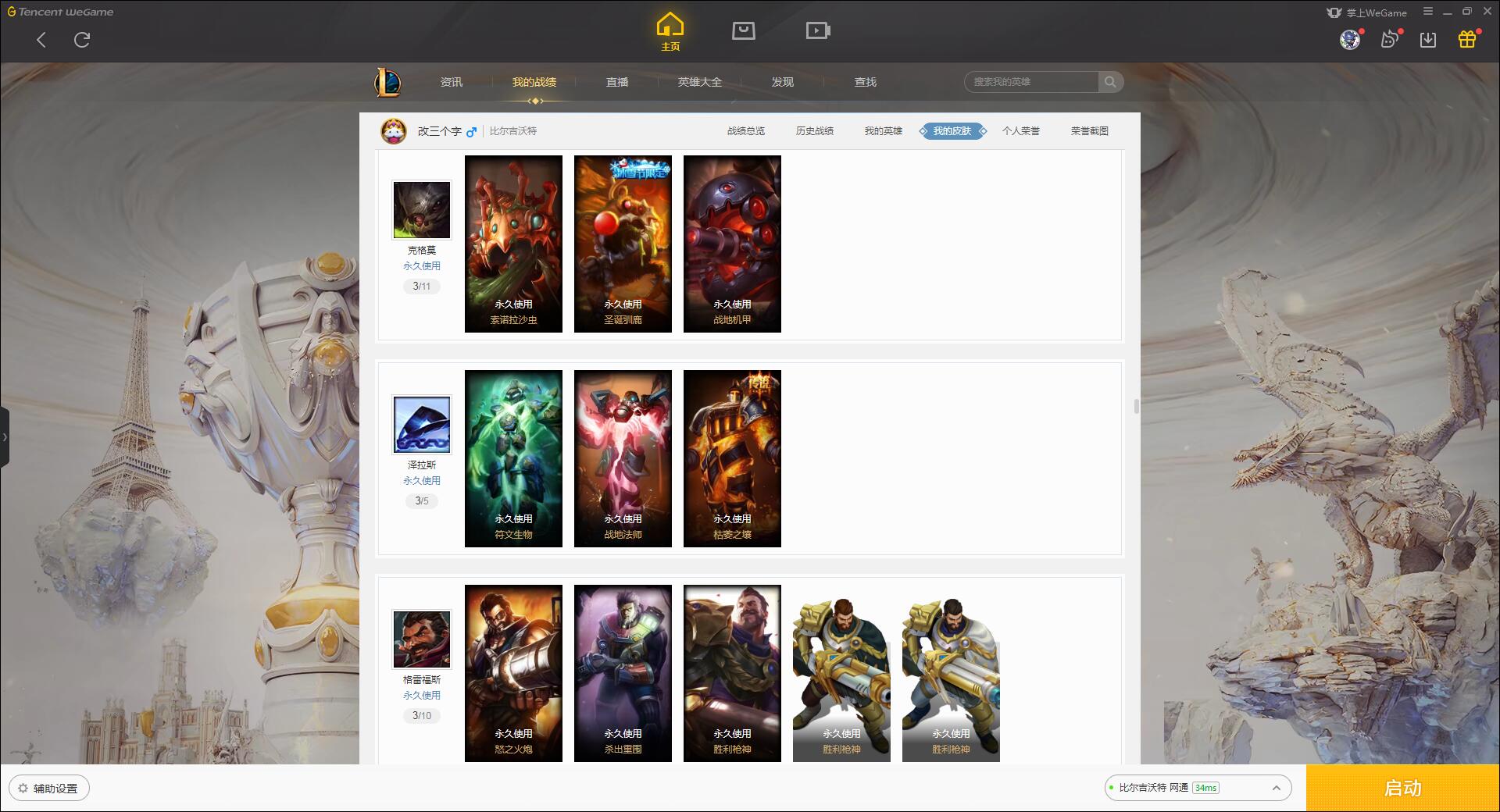Image resolution: width=1500 pixels, height=812 pixels.
Task: Click the 3/5 skin count badge
Action: tap(422, 501)
